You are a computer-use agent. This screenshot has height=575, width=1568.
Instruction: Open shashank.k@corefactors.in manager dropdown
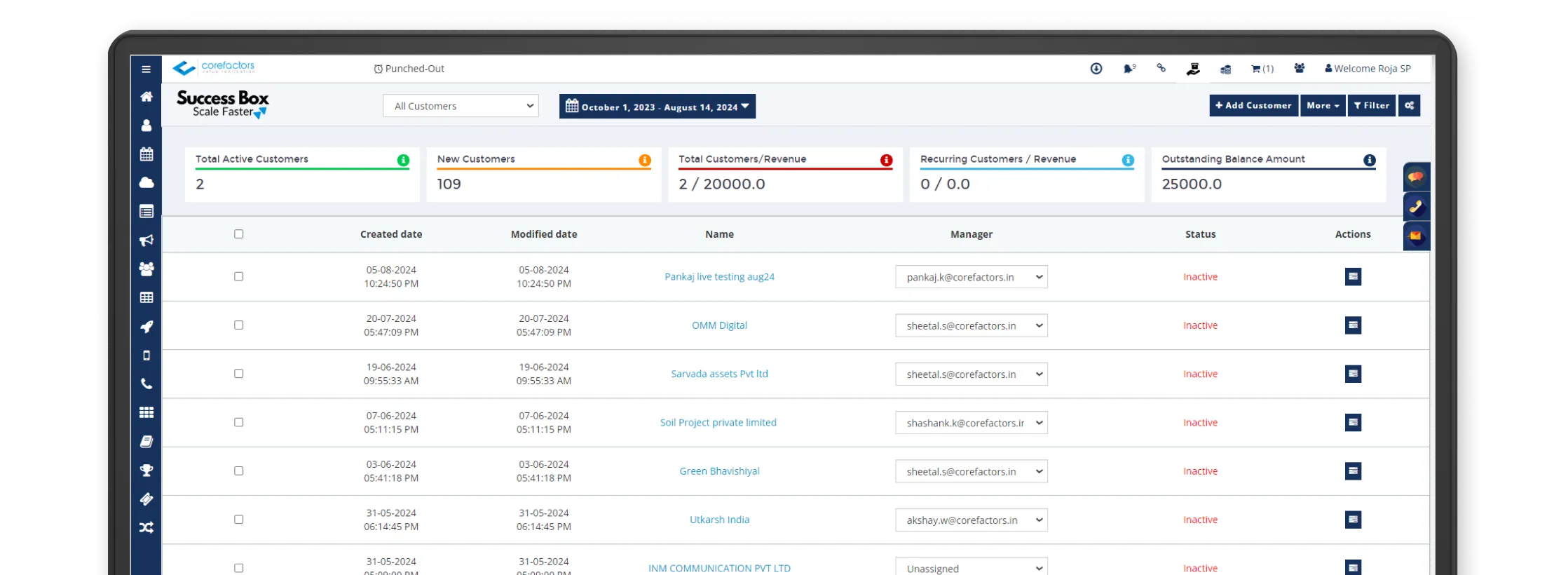pos(971,423)
